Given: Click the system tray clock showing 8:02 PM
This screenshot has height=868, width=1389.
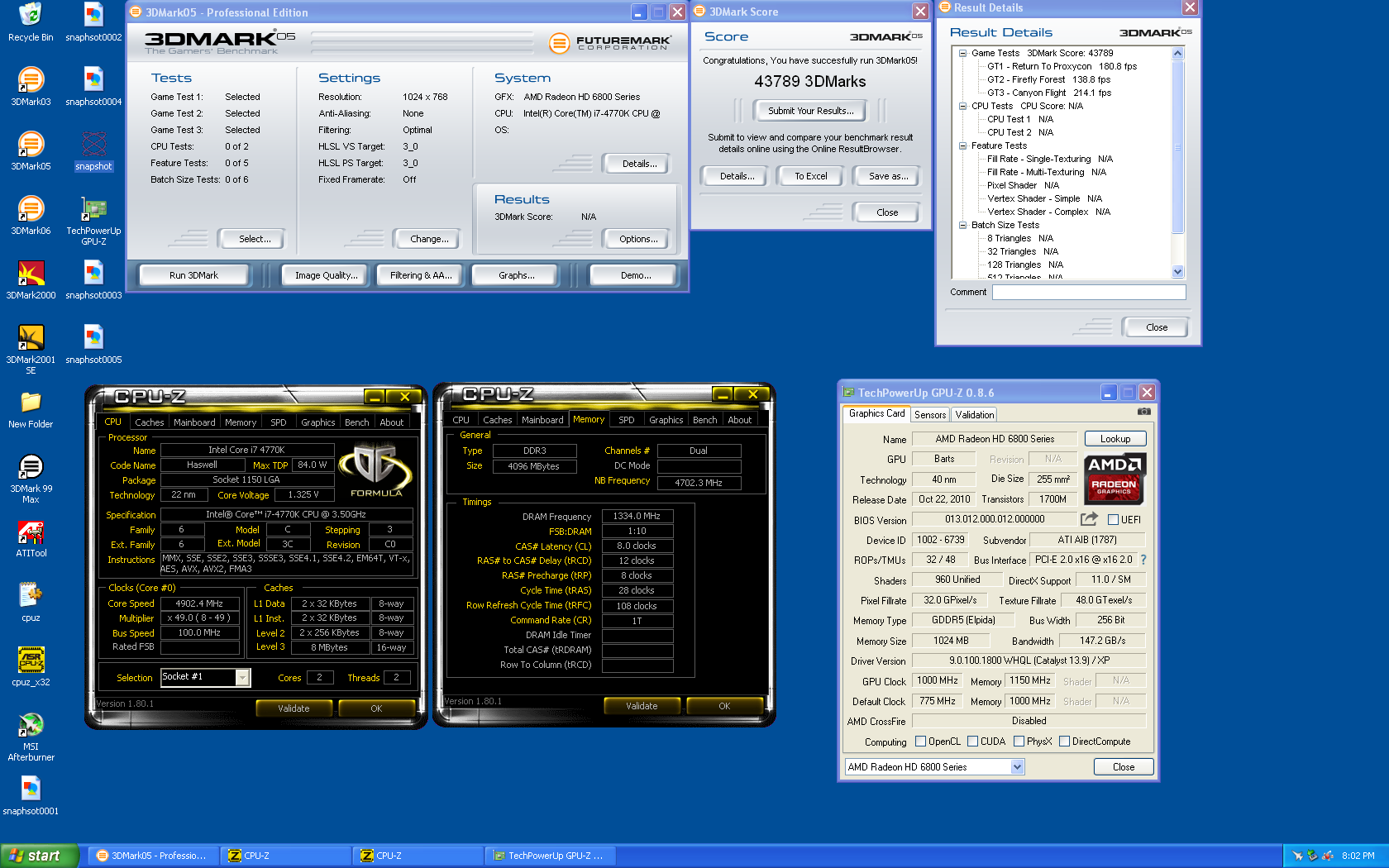Looking at the screenshot, I should (x=1358, y=856).
